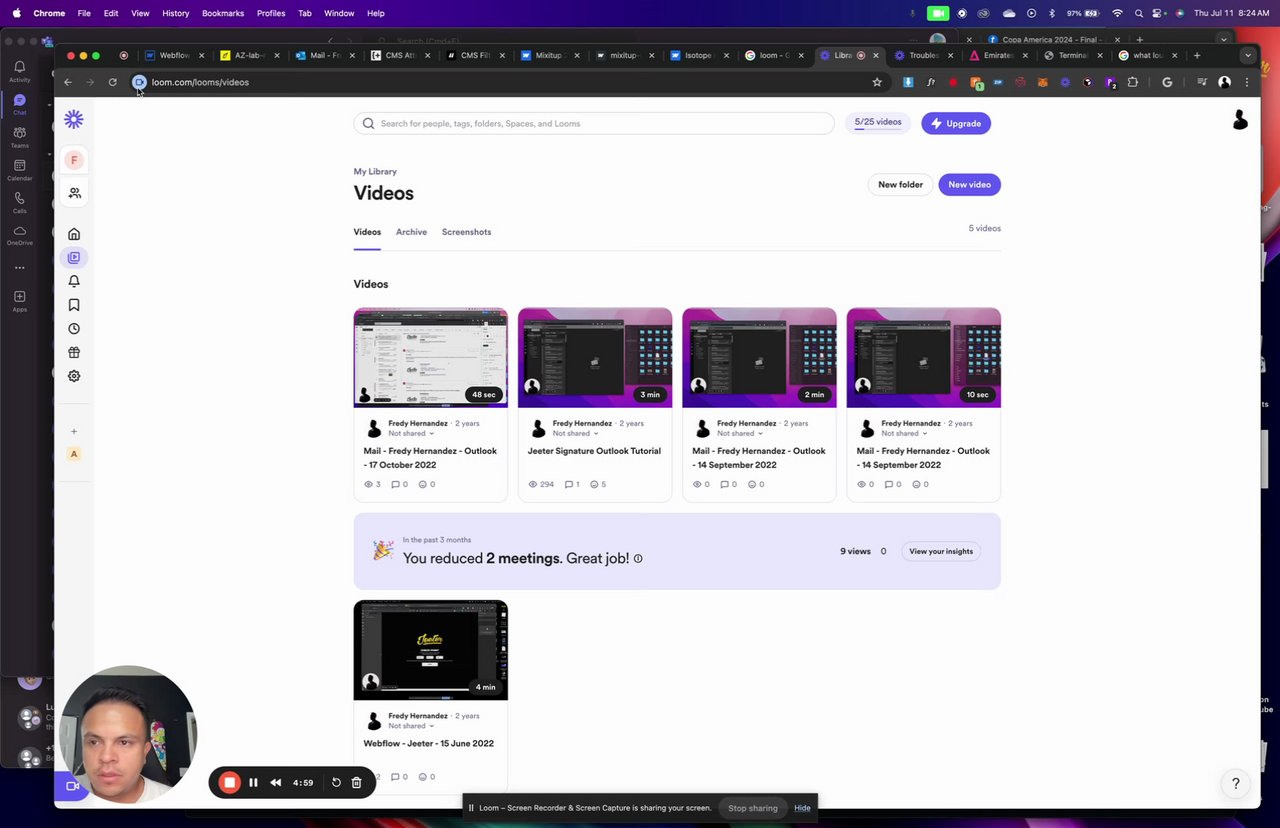
Task: Expand Not shared dropdown for 10 sec video
Action: [905, 433]
